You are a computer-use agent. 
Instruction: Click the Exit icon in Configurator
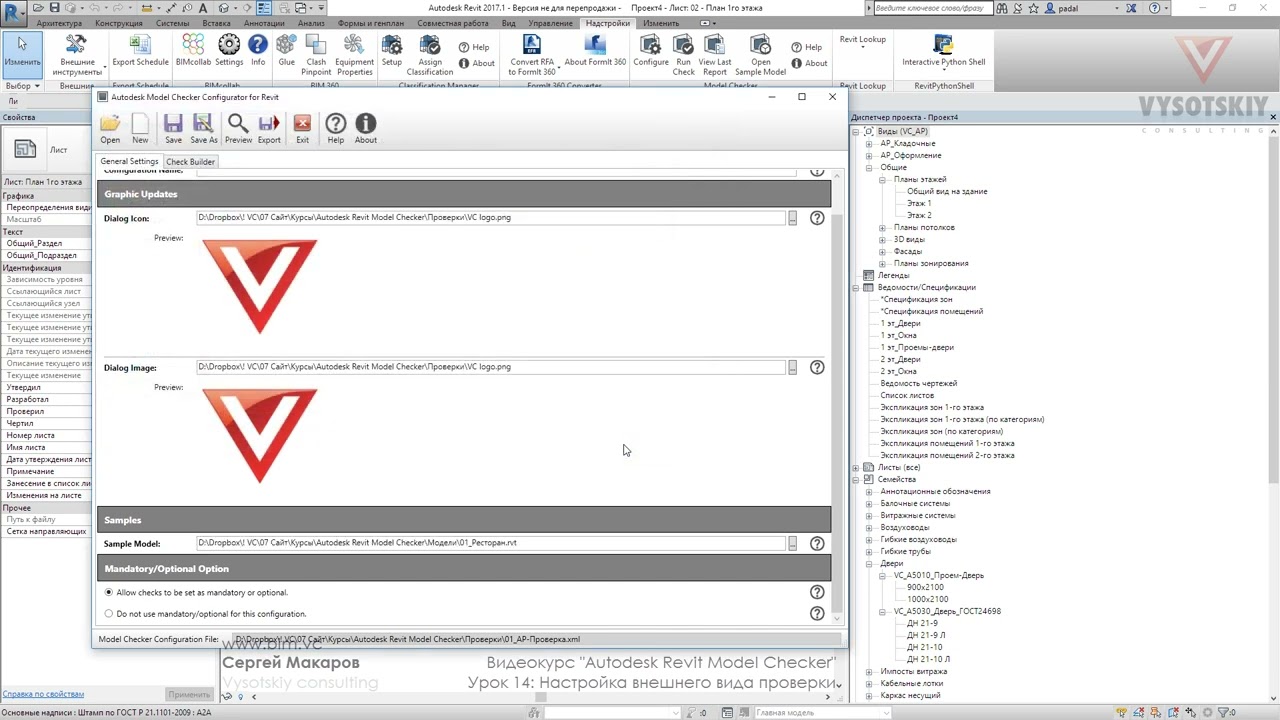pos(302,128)
